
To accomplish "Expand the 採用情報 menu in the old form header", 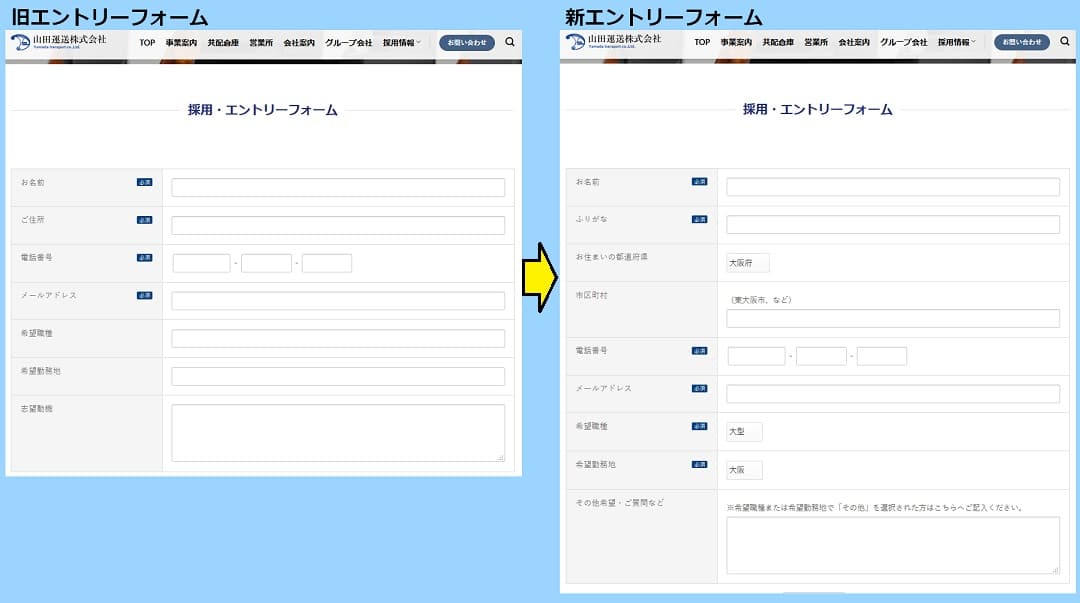I will click(402, 43).
